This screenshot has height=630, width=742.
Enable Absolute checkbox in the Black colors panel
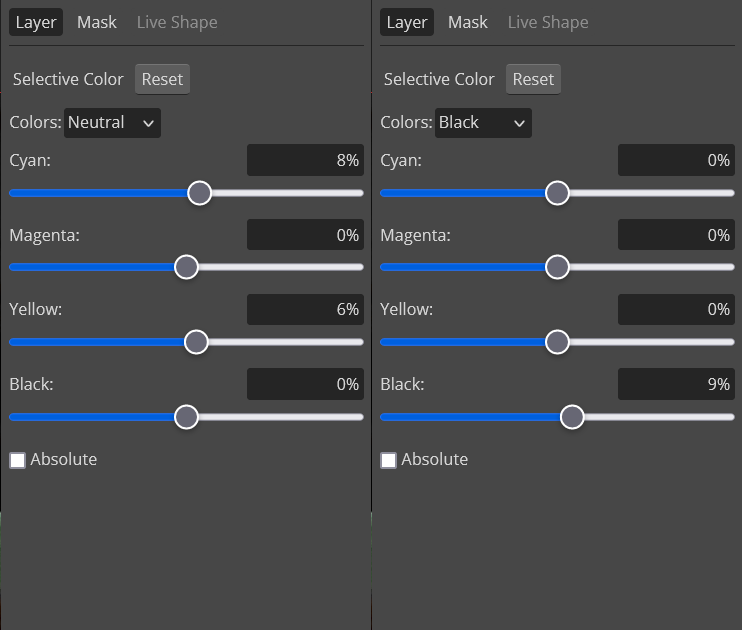(388, 460)
